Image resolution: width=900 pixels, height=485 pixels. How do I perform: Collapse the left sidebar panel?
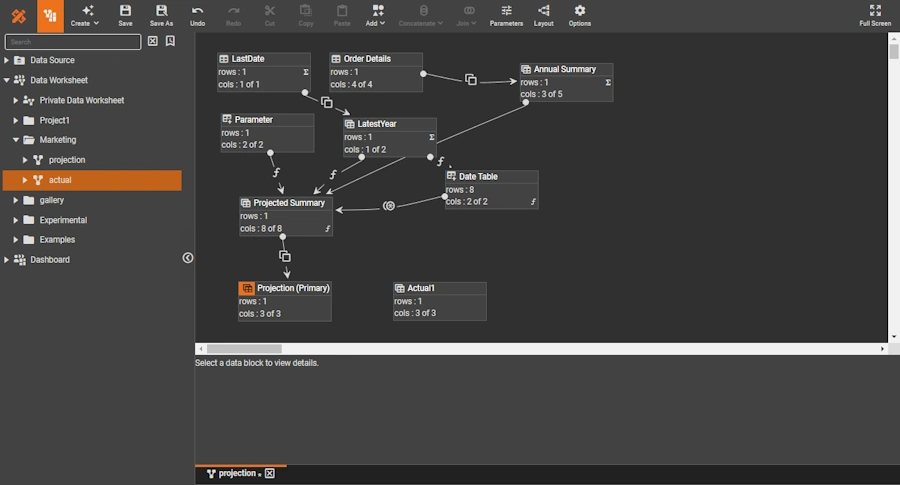[188, 258]
